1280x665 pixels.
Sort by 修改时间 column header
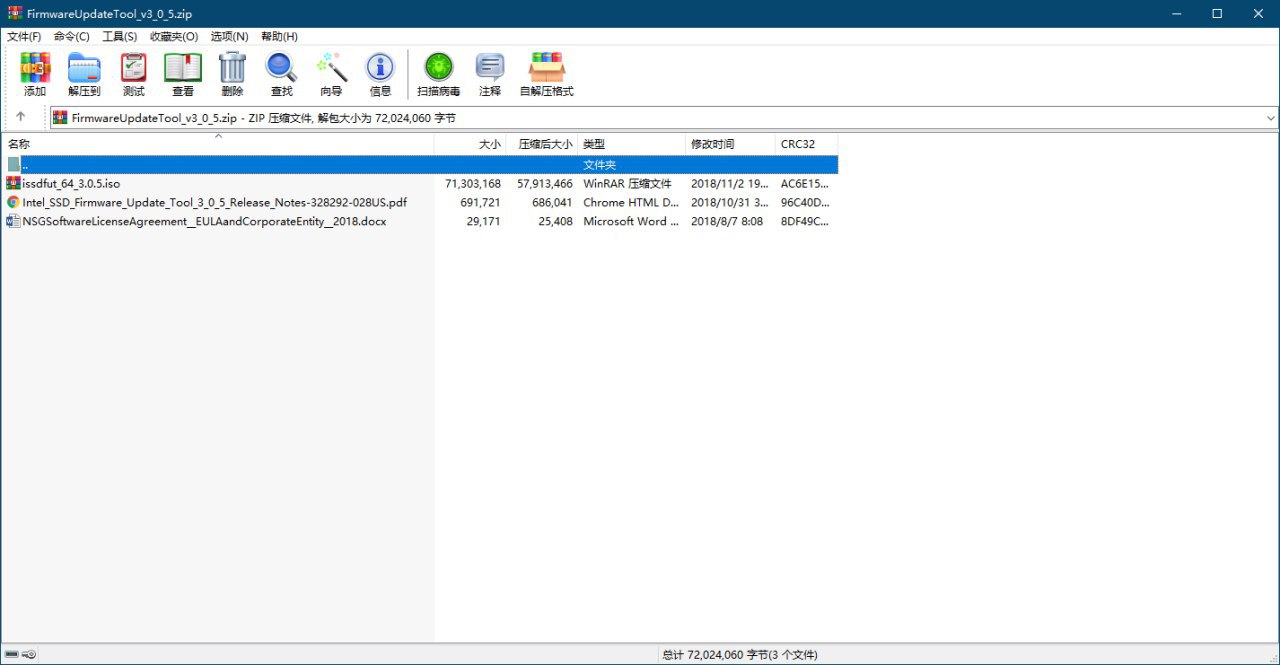(712, 145)
